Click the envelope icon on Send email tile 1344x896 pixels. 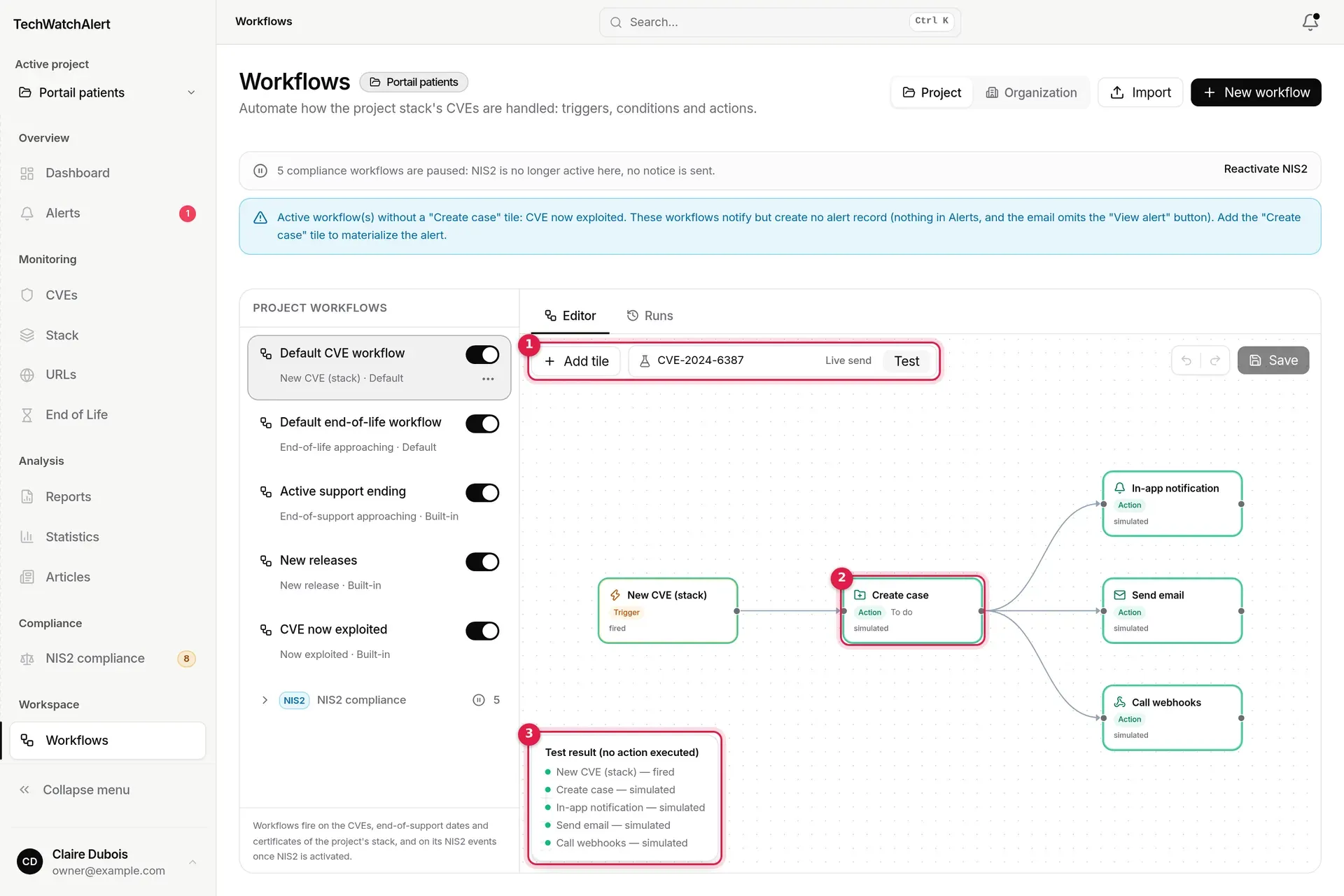pyautogui.click(x=1120, y=595)
